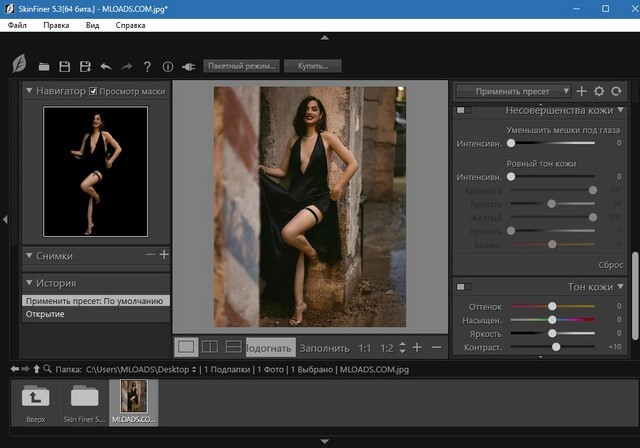
Task: Open a file with the folder icon
Action: [x=44, y=67]
